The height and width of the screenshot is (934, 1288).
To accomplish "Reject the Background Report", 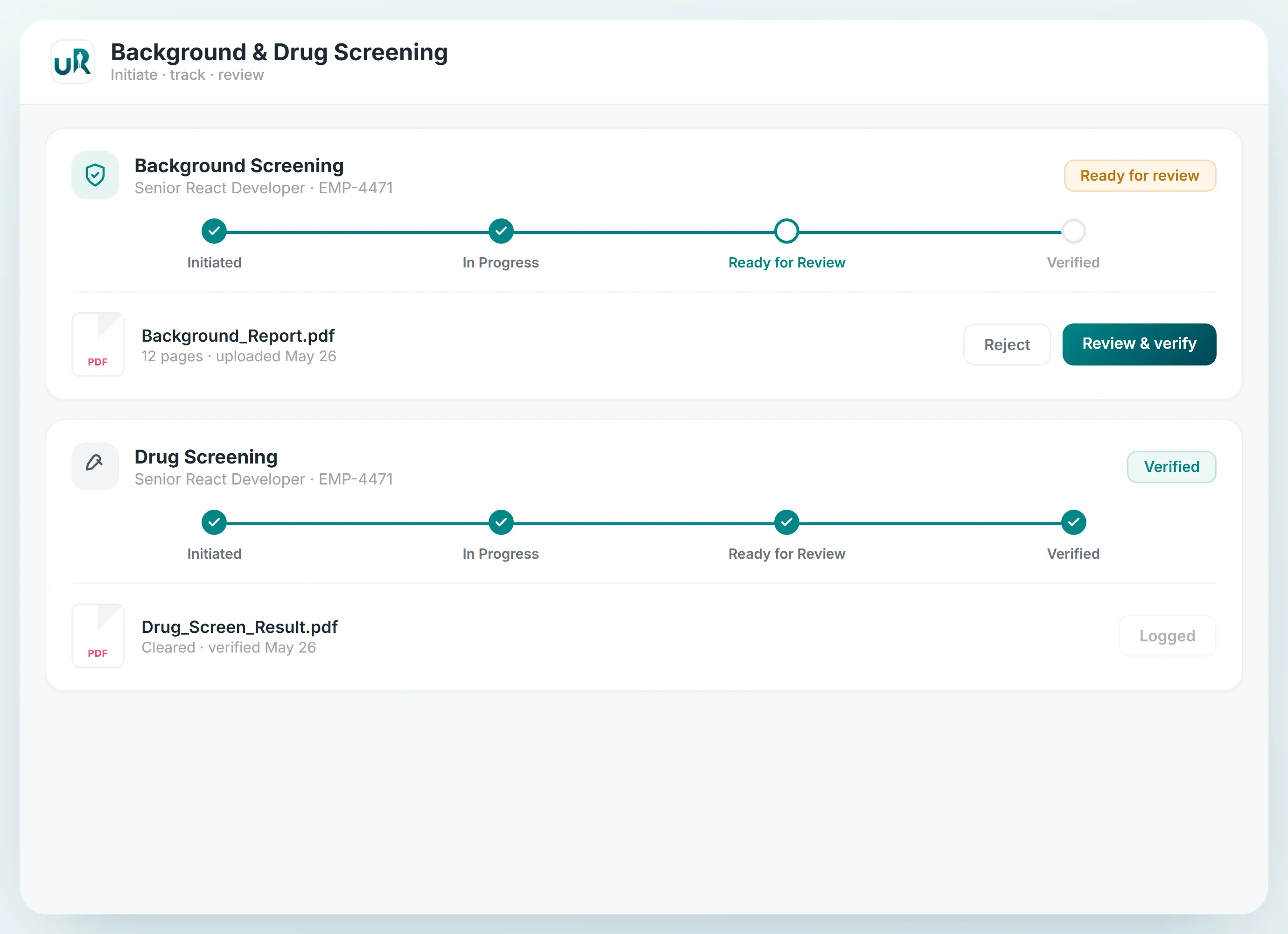I will coord(1007,344).
